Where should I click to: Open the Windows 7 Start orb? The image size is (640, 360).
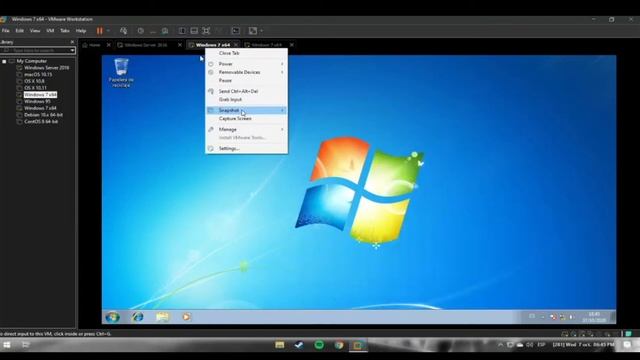point(113,317)
